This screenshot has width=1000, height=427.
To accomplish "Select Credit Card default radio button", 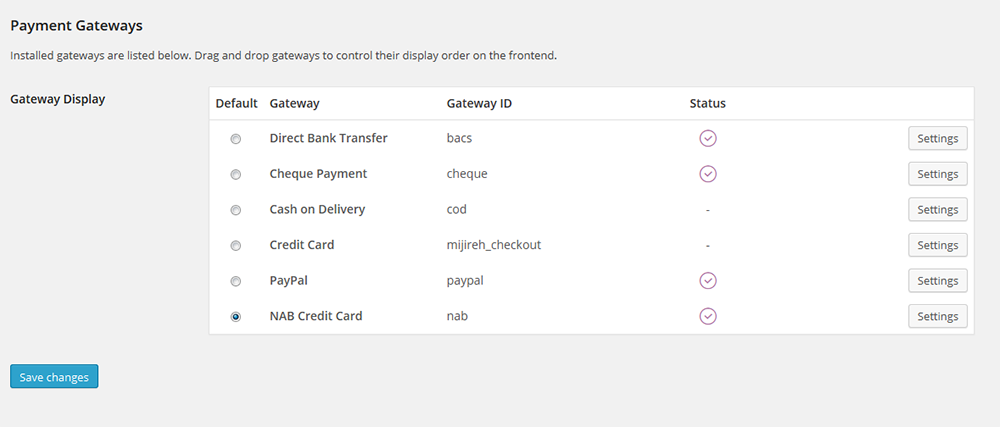I will coord(236,245).
